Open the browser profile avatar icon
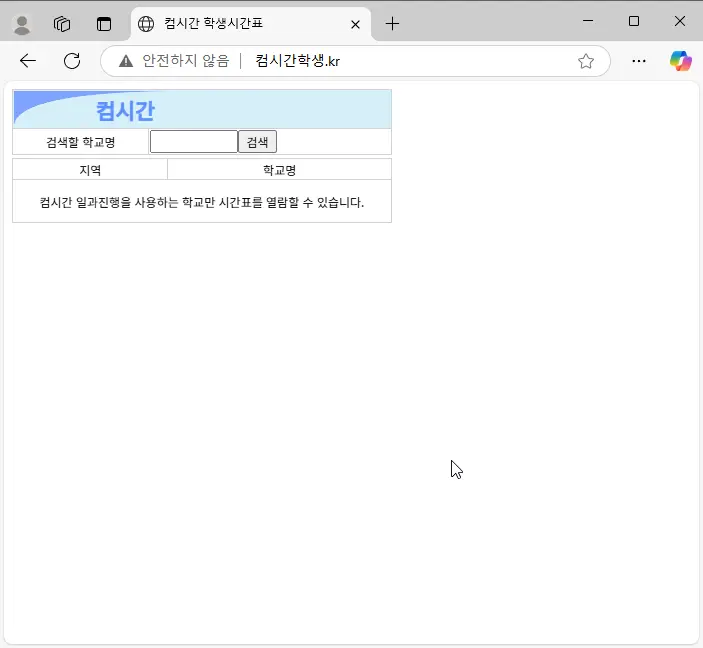Image resolution: width=703 pixels, height=648 pixels. pyautogui.click(x=22, y=24)
